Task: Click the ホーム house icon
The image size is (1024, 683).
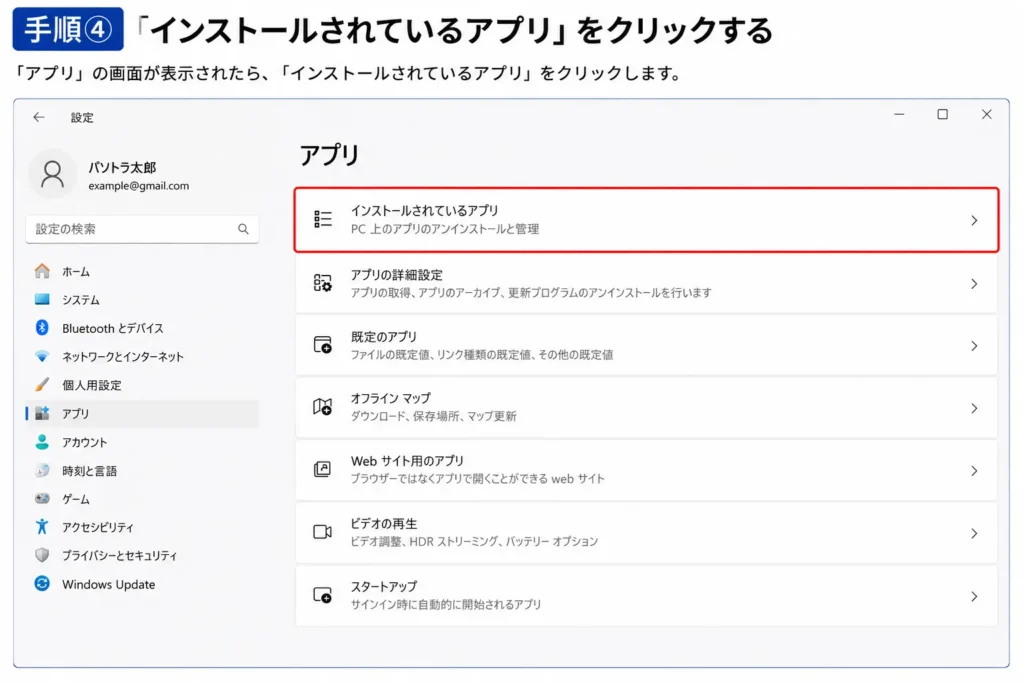Action: pos(42,271)
